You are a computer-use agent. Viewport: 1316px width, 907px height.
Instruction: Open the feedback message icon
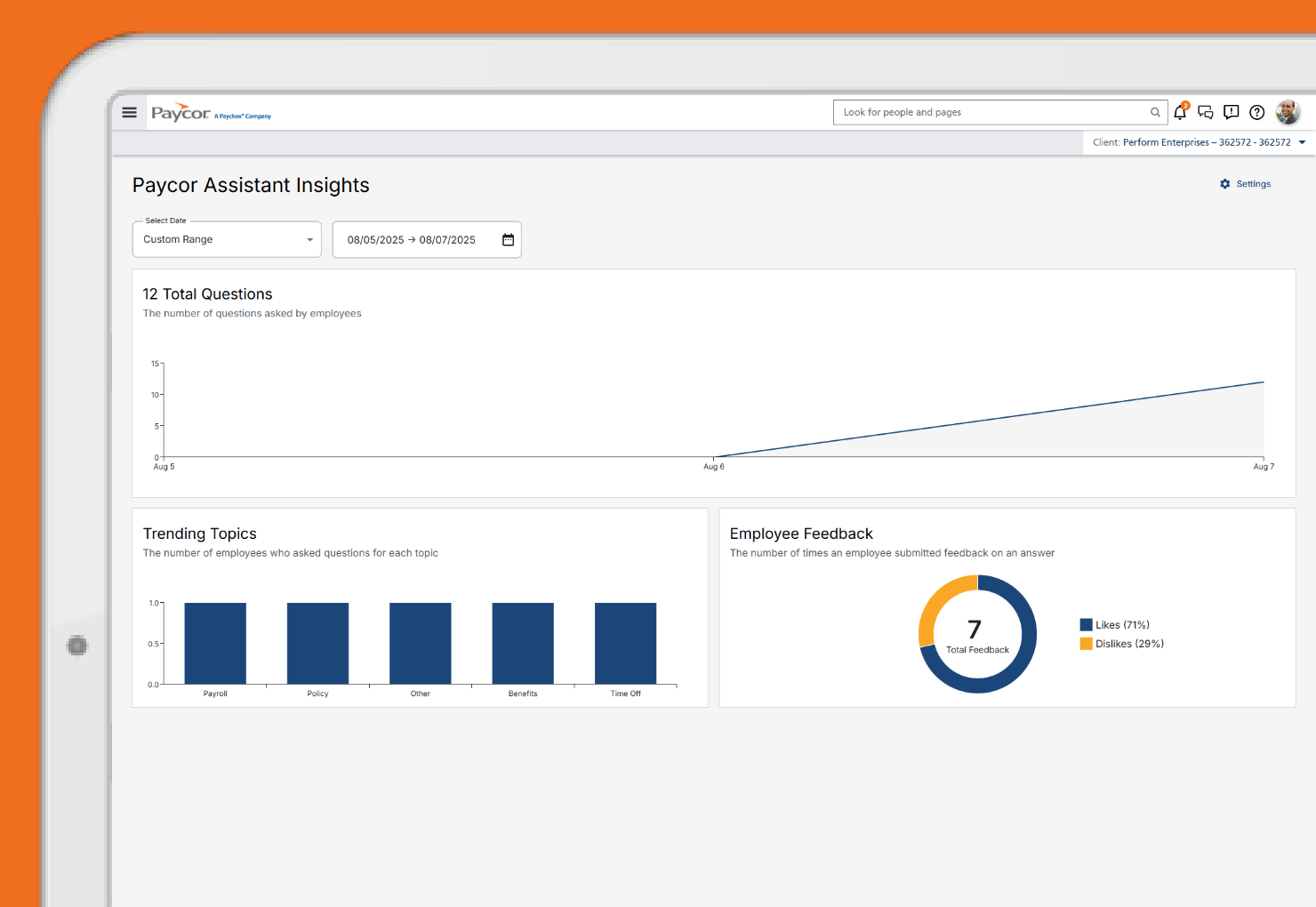[1232, 112]
